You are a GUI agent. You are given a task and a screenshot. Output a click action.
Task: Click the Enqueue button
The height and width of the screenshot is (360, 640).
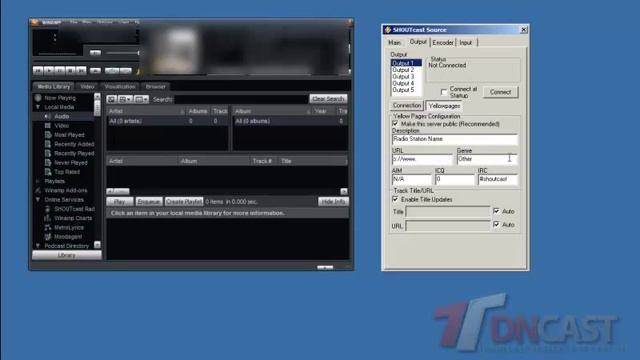coord(149,202)
